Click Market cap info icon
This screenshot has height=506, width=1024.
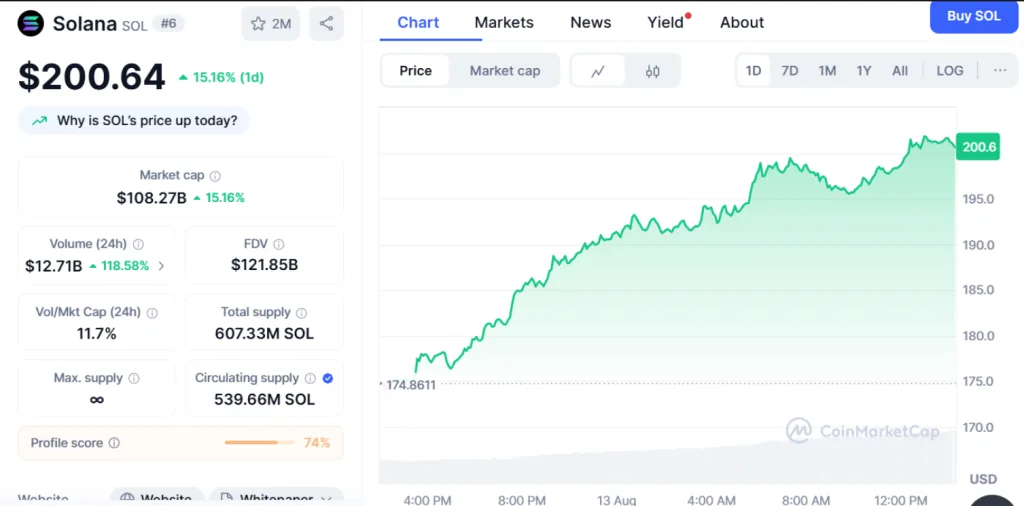tap(215, 176)
